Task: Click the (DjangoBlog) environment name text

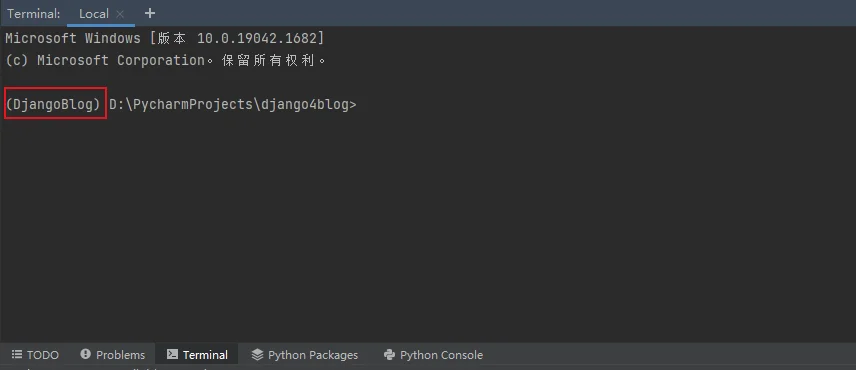Action: pyautogui.click(x=54, y=104)
